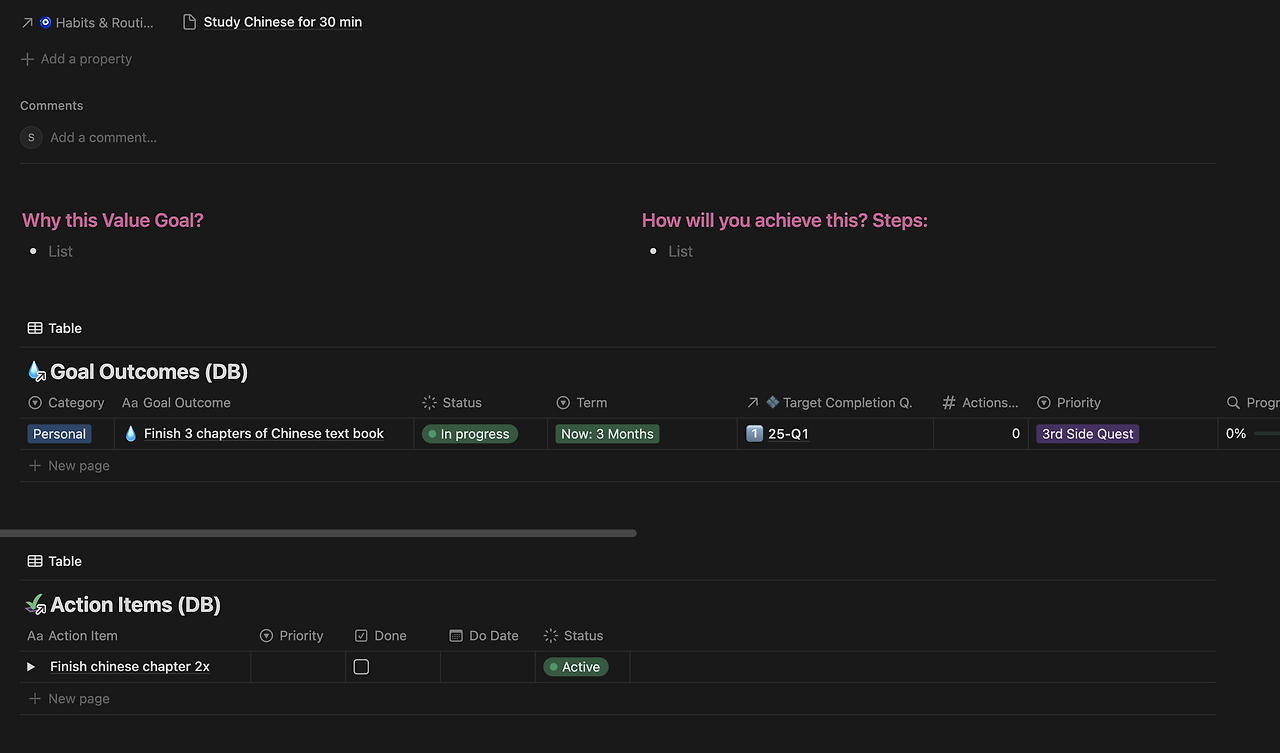Click the herb emoji icon of Action Items (DB)
Viewport: 1280px width, 753px height.
click(36, 603)
